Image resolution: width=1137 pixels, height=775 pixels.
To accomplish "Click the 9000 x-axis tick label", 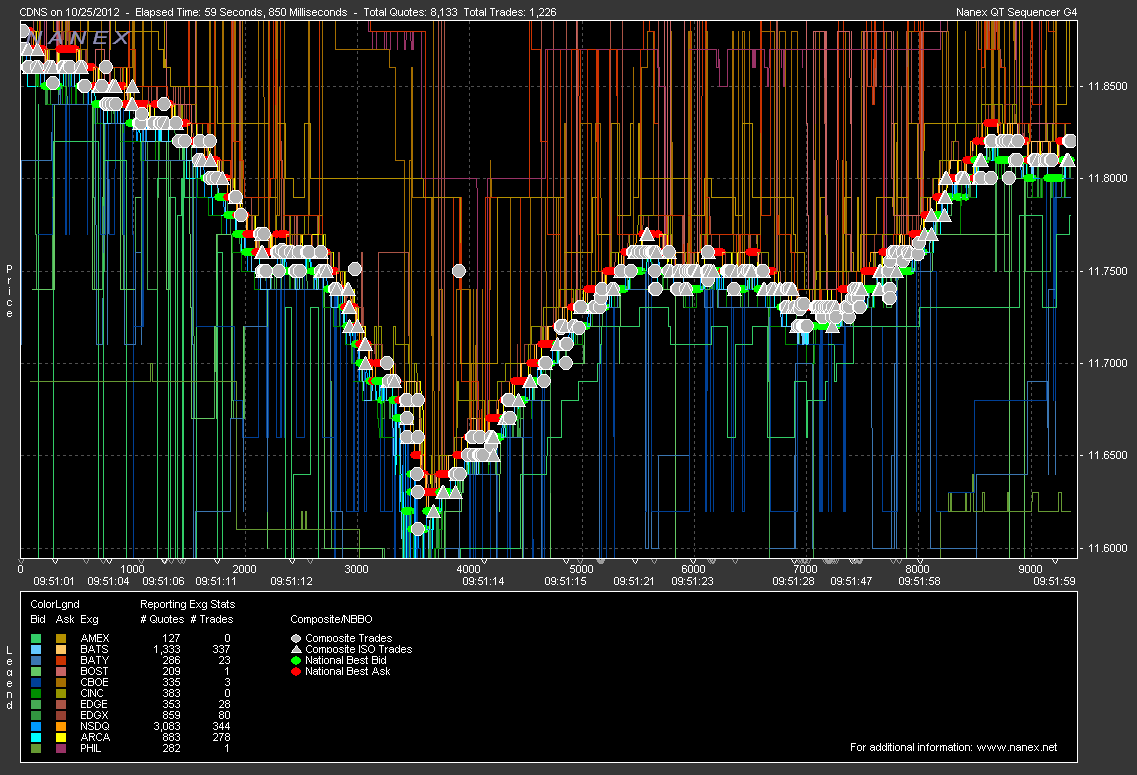I will [x=1030, y=570].
